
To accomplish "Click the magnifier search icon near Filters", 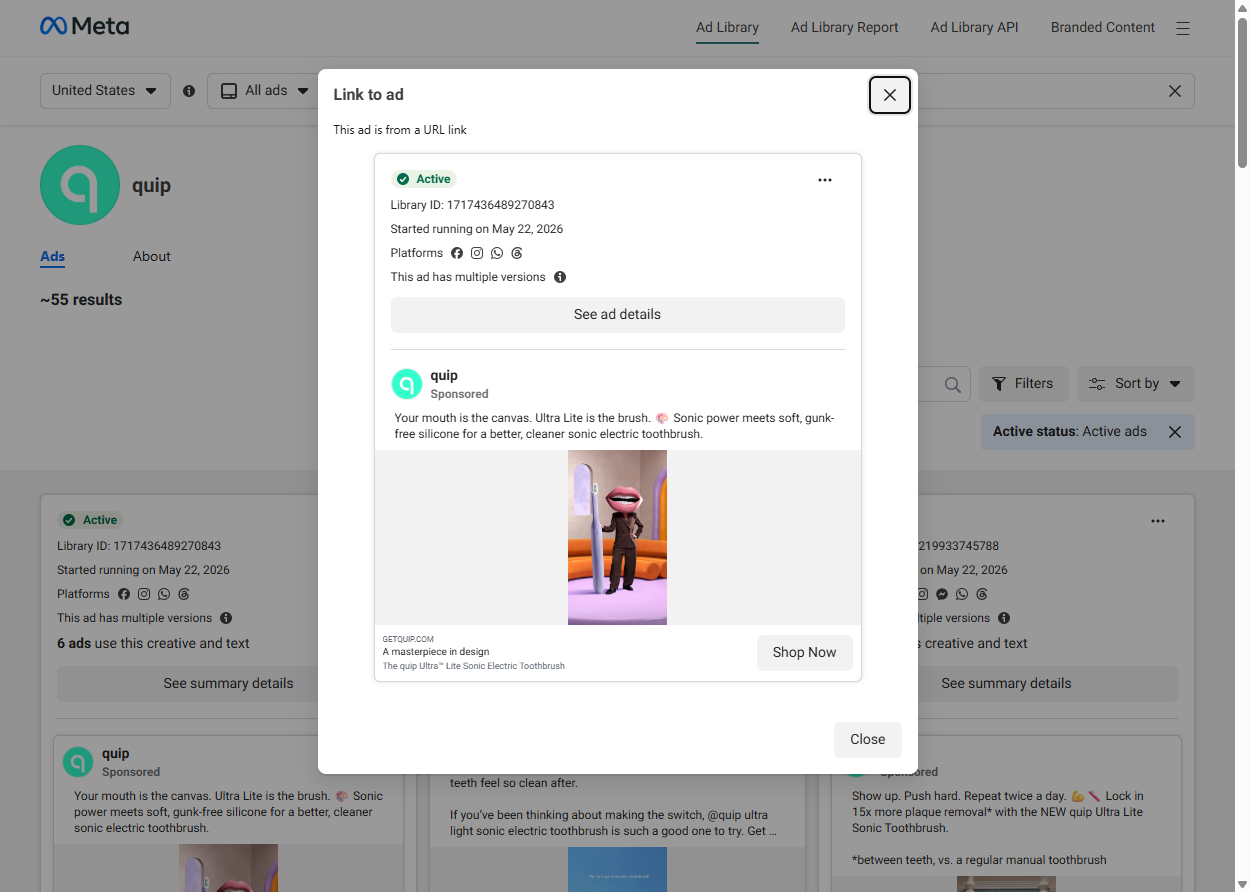I will tap(953, 384).
